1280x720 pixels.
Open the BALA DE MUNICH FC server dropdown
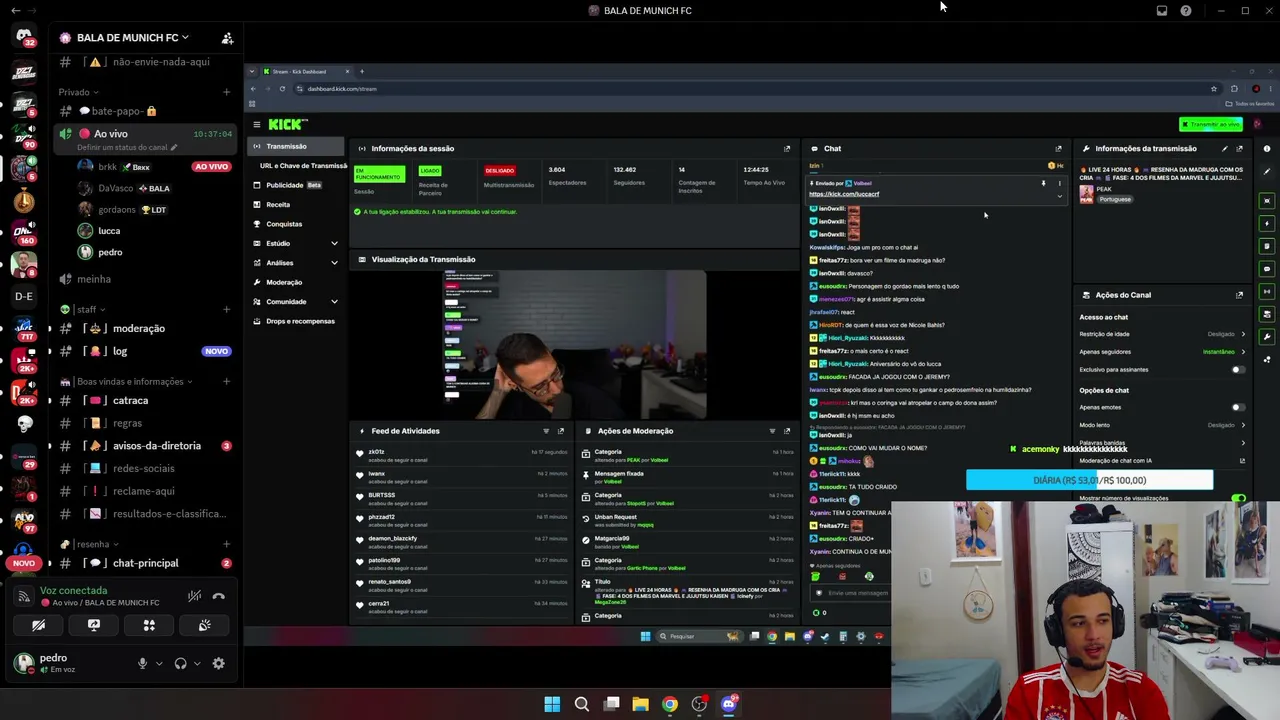(x=133, y=38)
